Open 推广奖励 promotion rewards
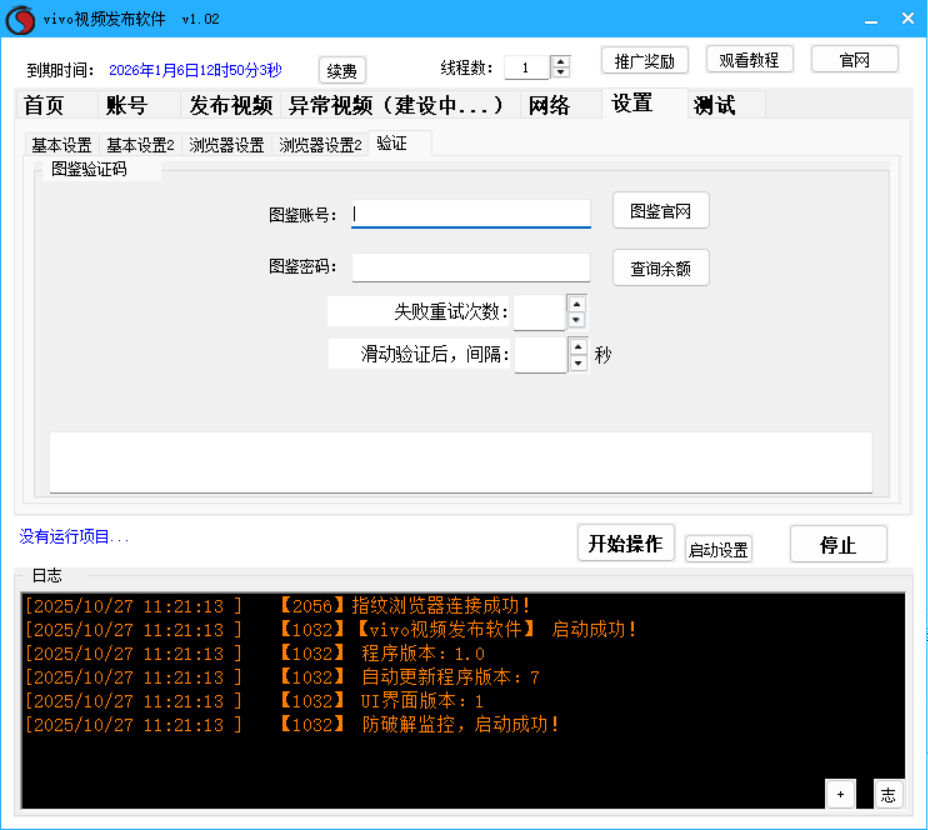Viewport: 928px width, 830px height. [643, 60]
